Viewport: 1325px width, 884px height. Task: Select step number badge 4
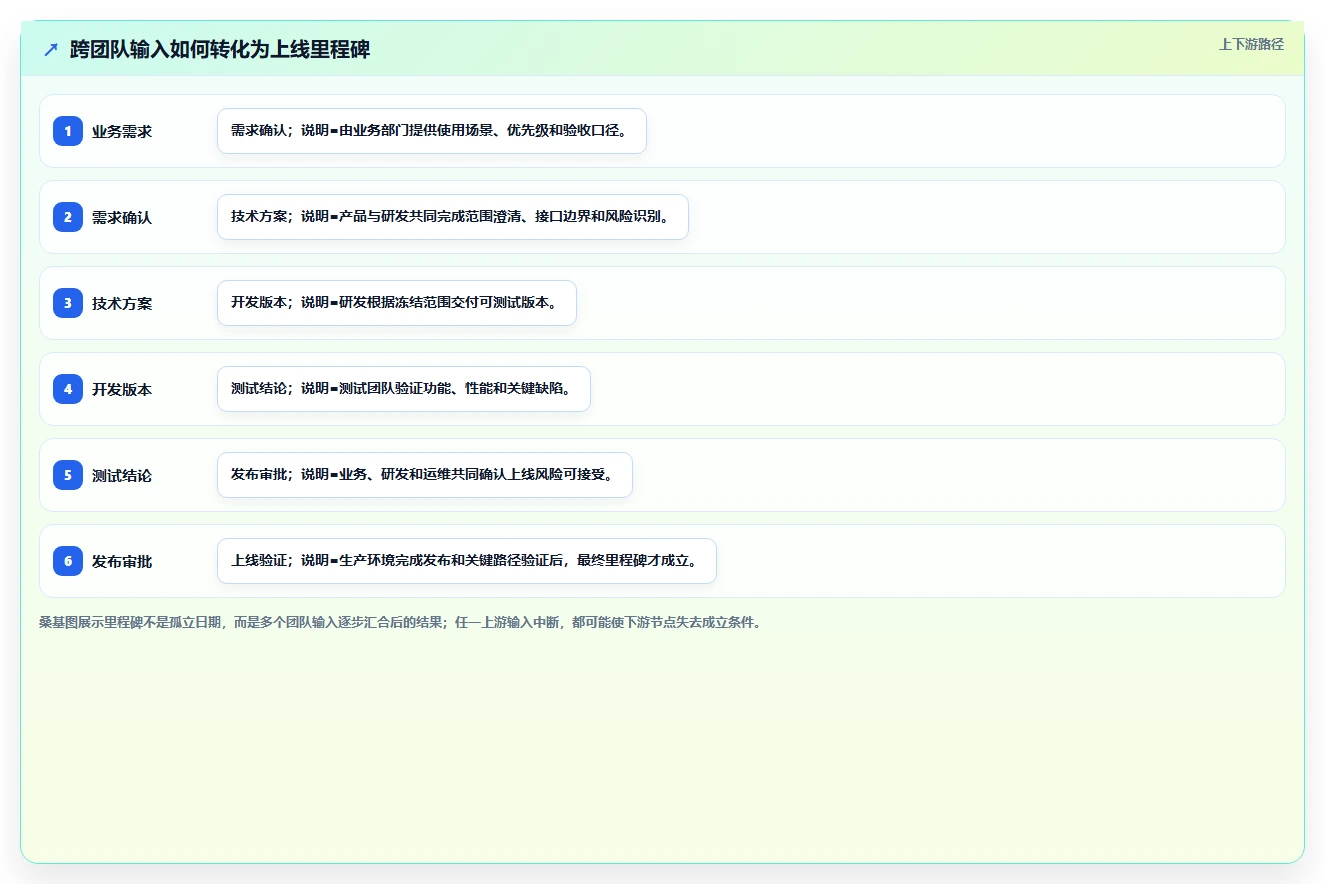[68, 389]
